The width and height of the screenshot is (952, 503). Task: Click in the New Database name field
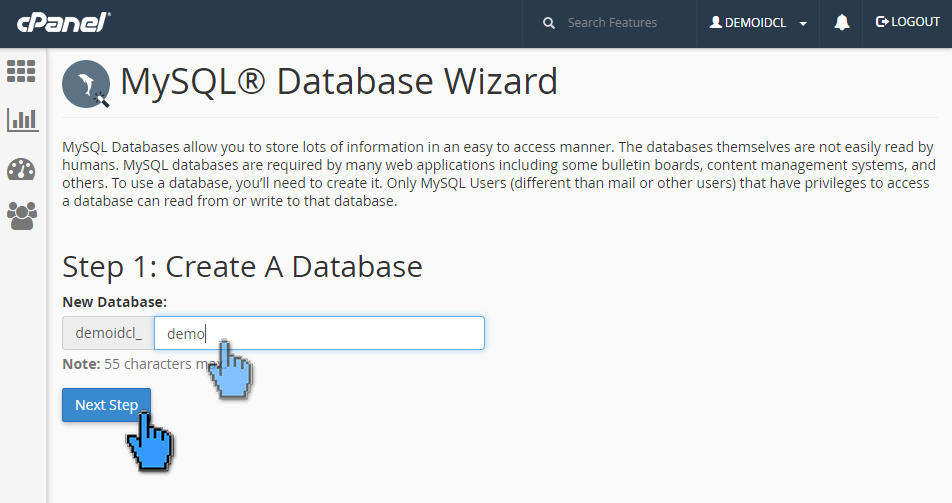point(319,333)
